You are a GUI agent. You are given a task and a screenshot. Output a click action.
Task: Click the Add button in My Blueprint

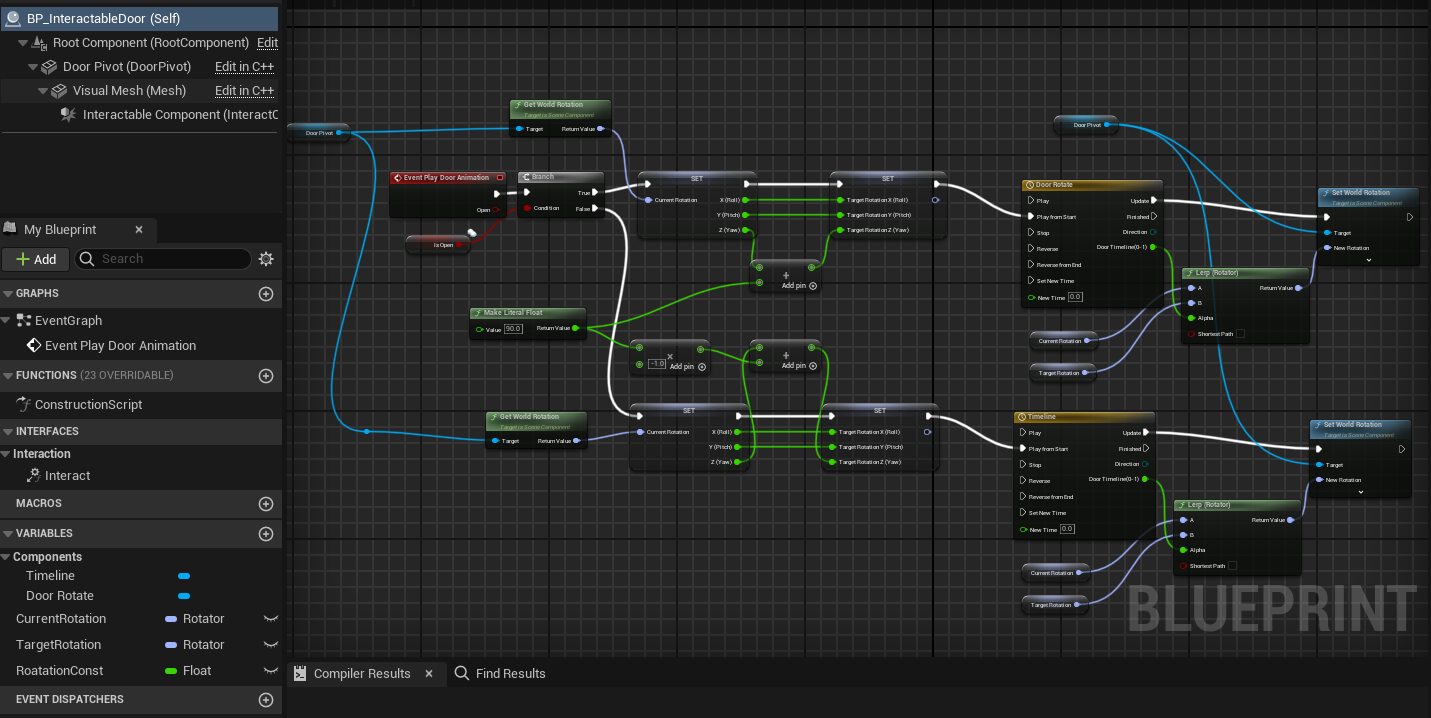[35, 259]
